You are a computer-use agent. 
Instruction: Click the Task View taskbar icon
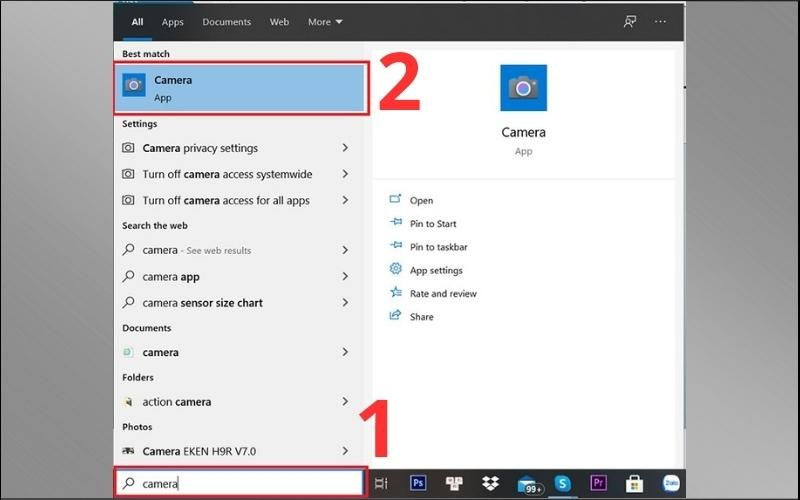coord(381,483)
